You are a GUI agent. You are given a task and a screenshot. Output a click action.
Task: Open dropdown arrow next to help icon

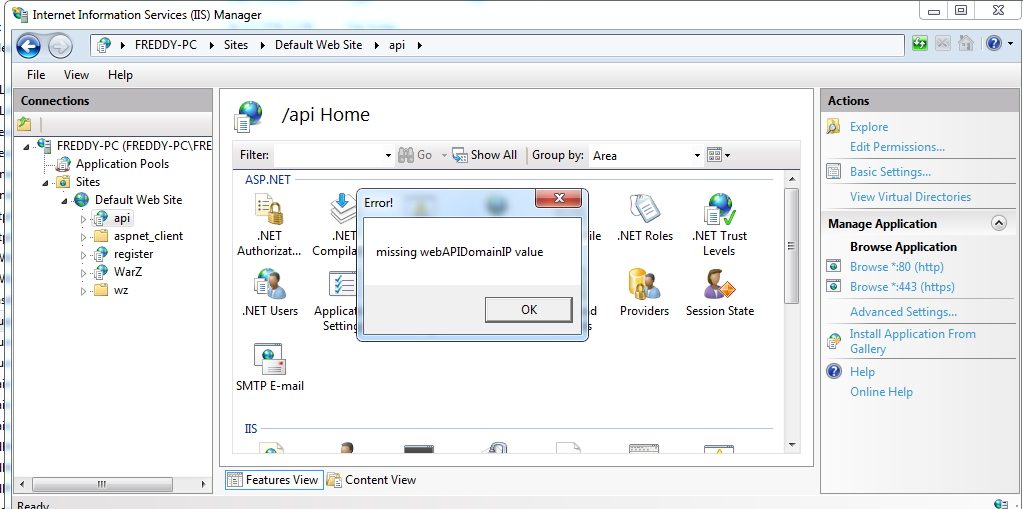point(1009,44)
